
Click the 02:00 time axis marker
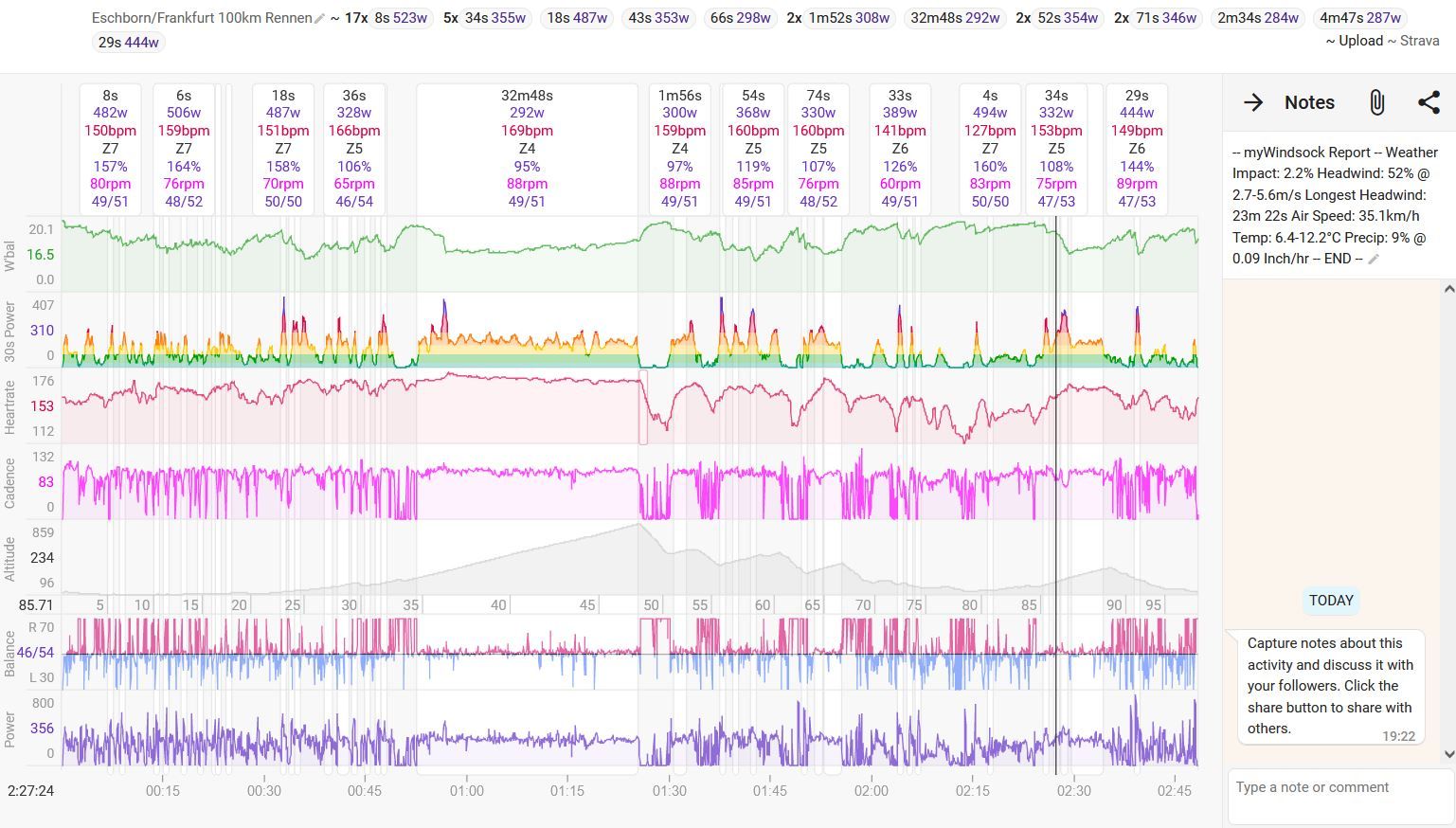(x=871, y=790)
